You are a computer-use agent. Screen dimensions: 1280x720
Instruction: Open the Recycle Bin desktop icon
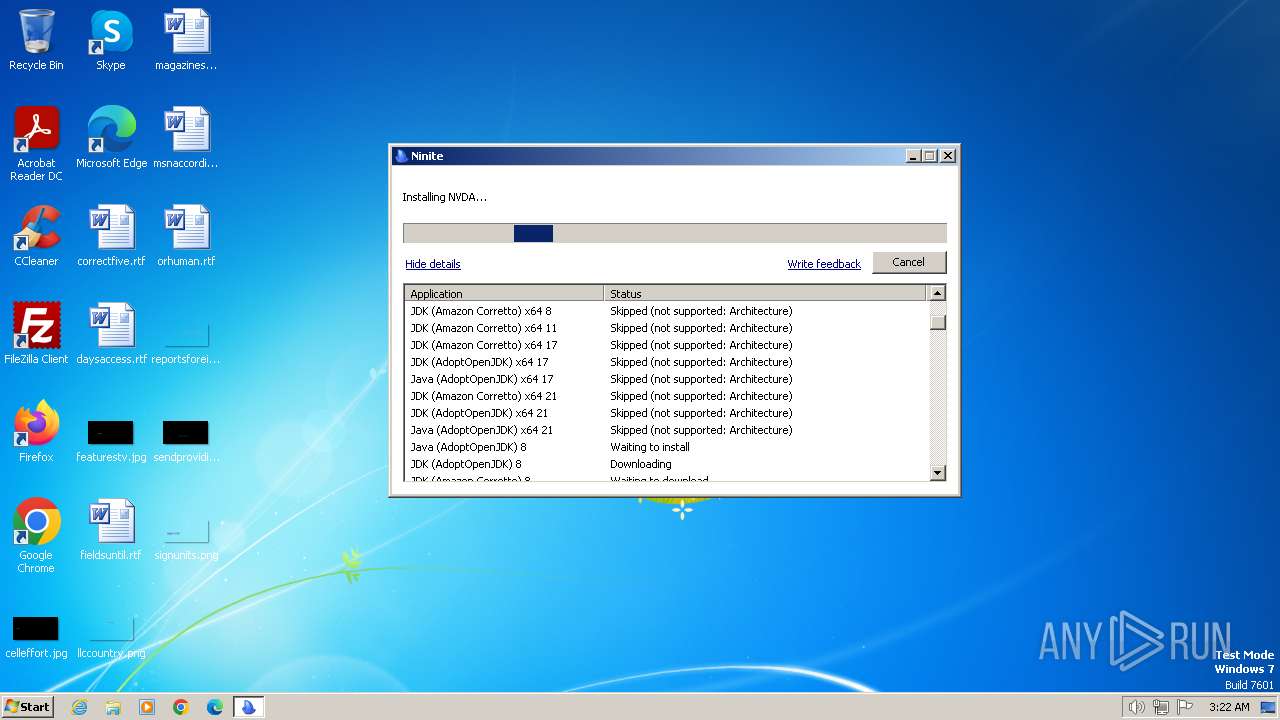coord(36,40)
